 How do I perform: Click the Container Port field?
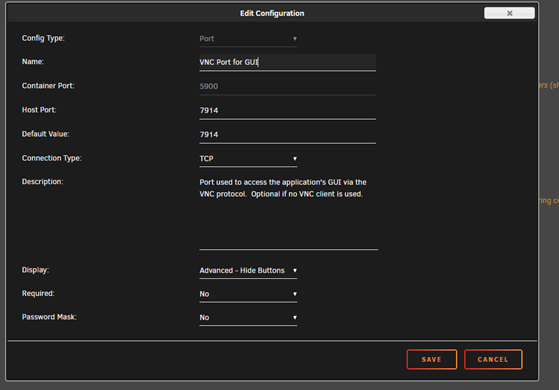click(287, 86)
